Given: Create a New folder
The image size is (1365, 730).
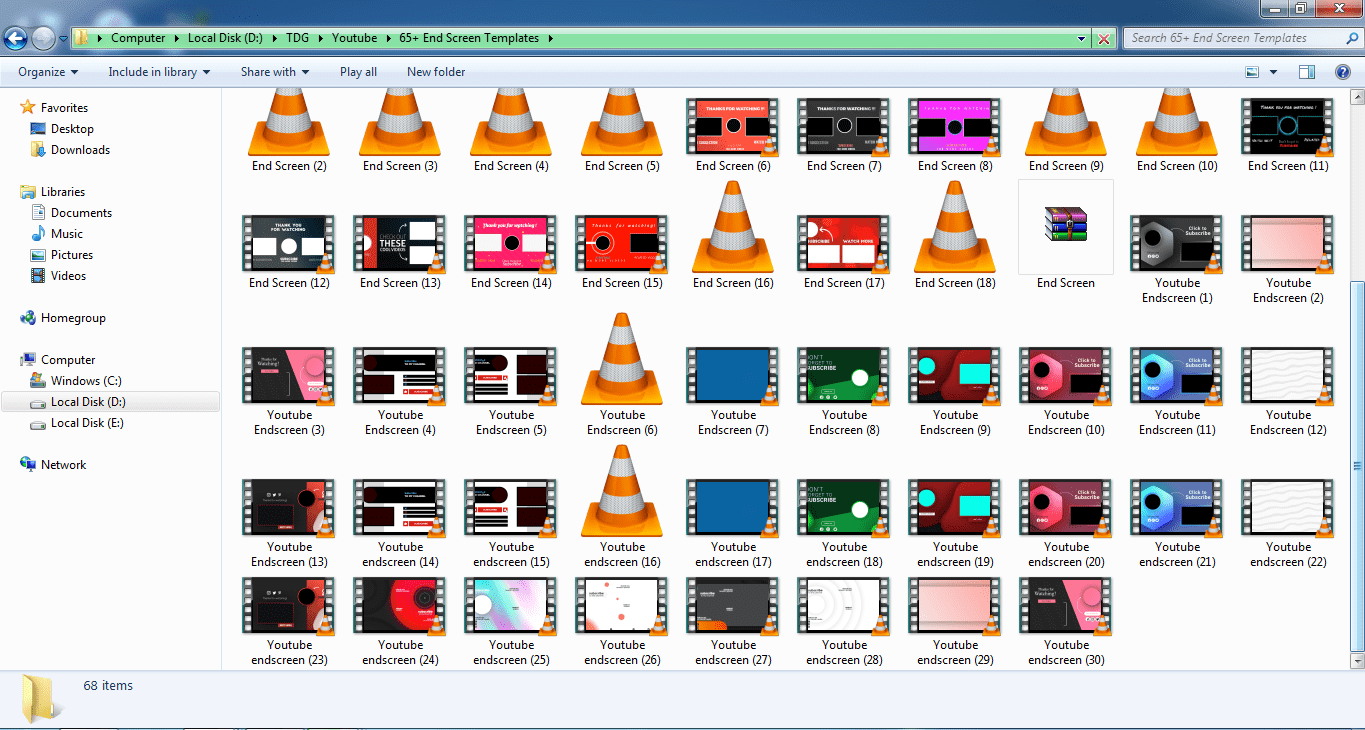Looking at the screenshot, I should coord(436,72).
